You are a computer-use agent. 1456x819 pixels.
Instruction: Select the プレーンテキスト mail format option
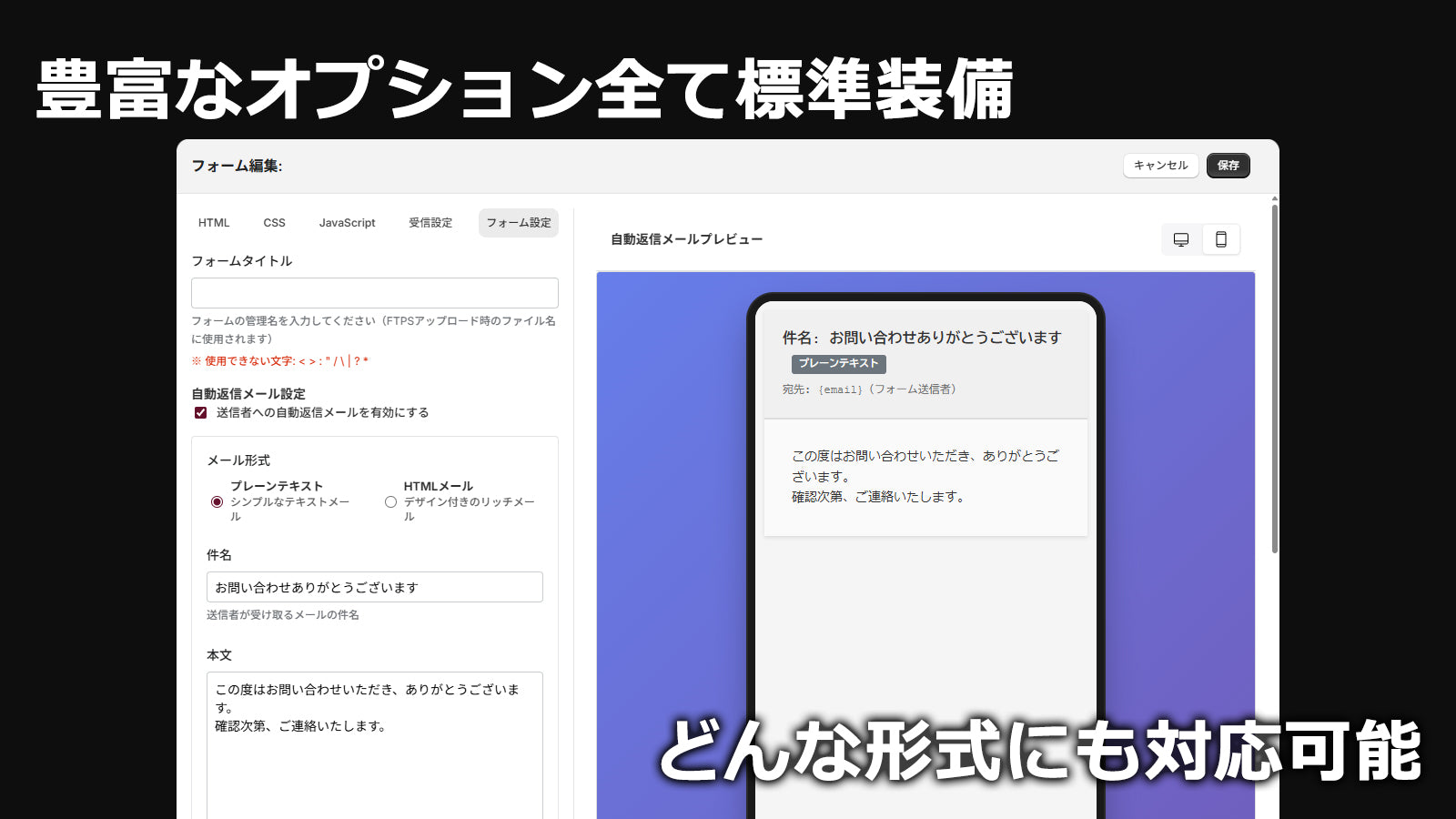click(x=215, y=501)
